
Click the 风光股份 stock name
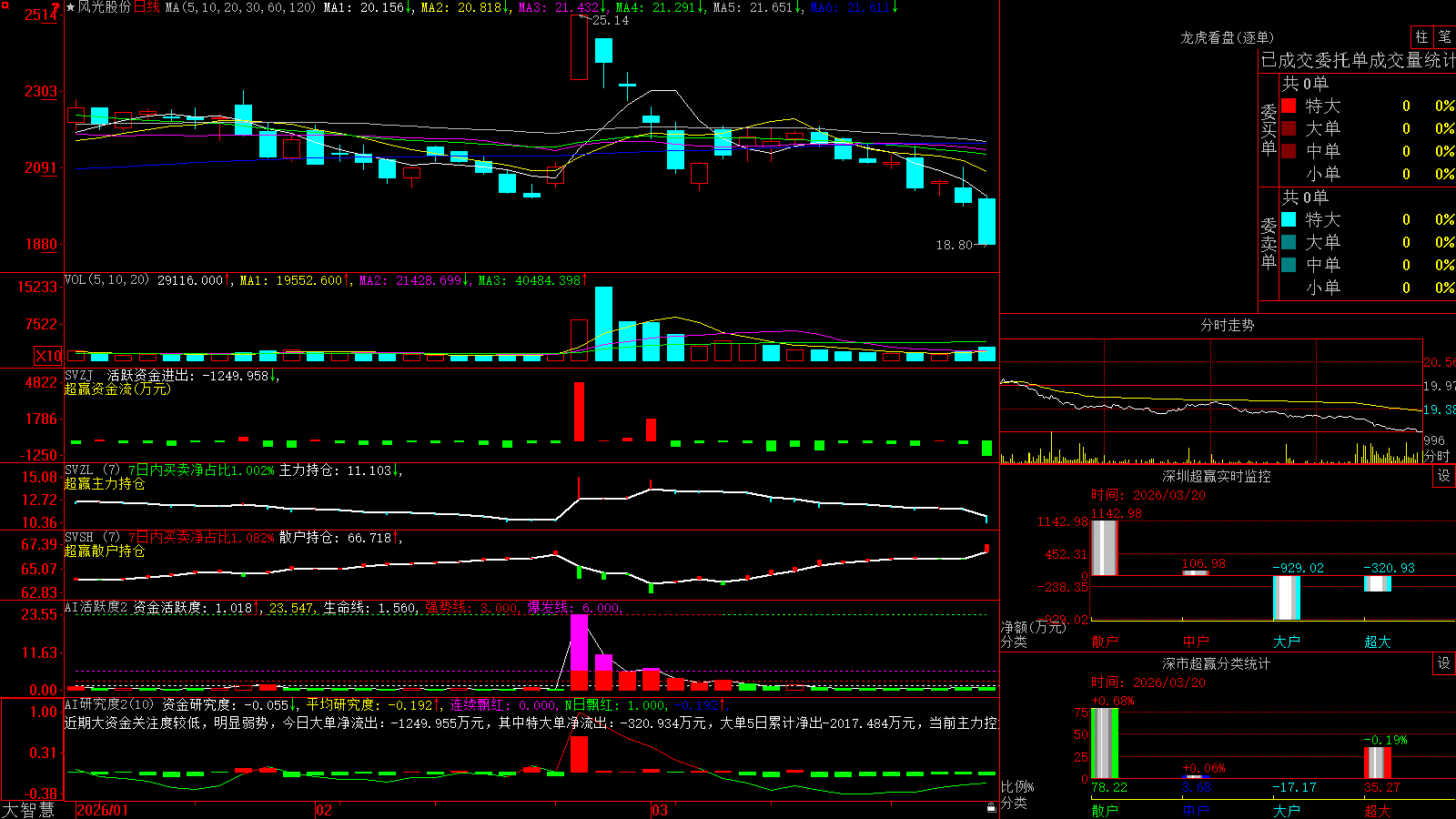[x=105, y=7]
